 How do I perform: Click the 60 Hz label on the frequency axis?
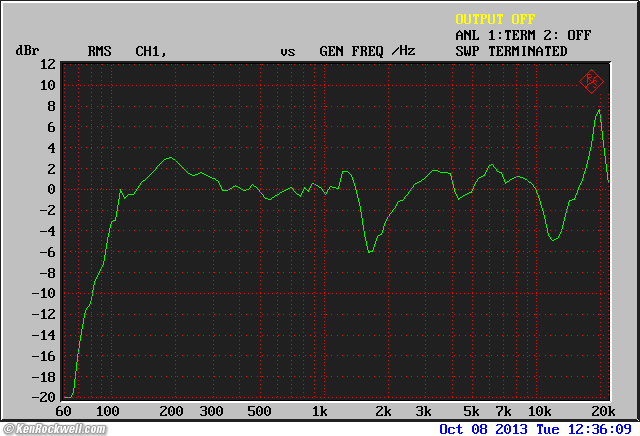tap(65, 411)
